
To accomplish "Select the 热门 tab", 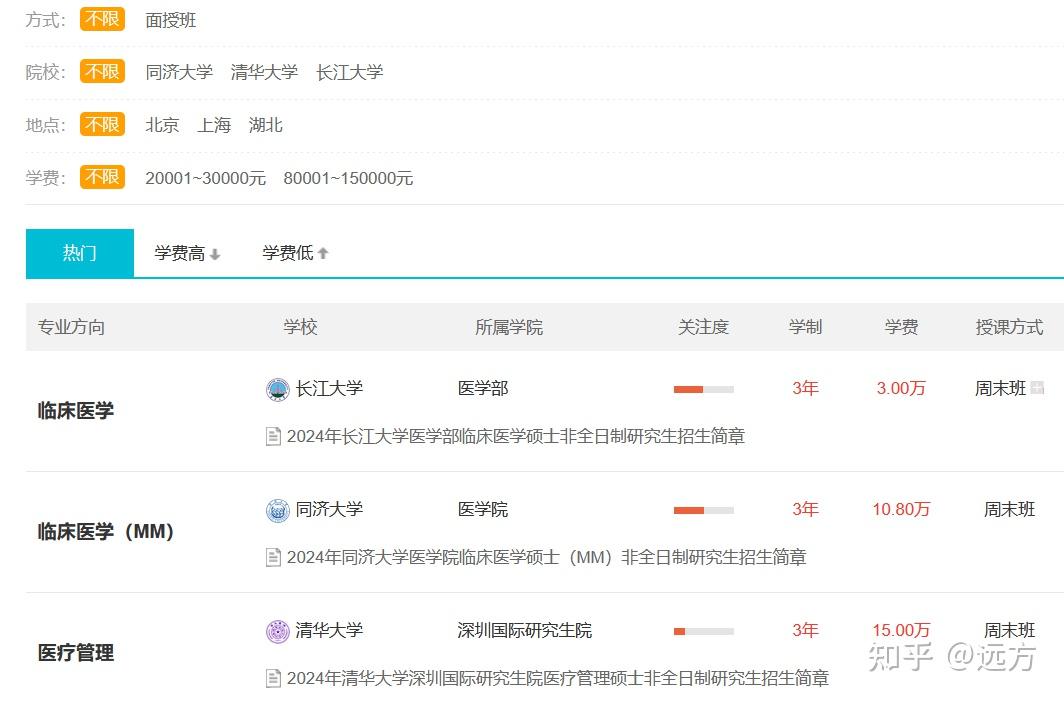I will point(80,253).
